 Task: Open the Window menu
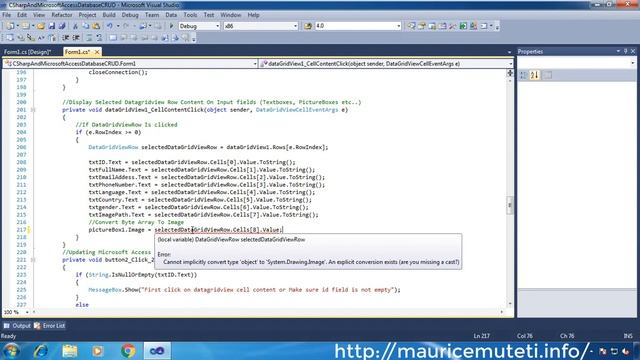231,15
